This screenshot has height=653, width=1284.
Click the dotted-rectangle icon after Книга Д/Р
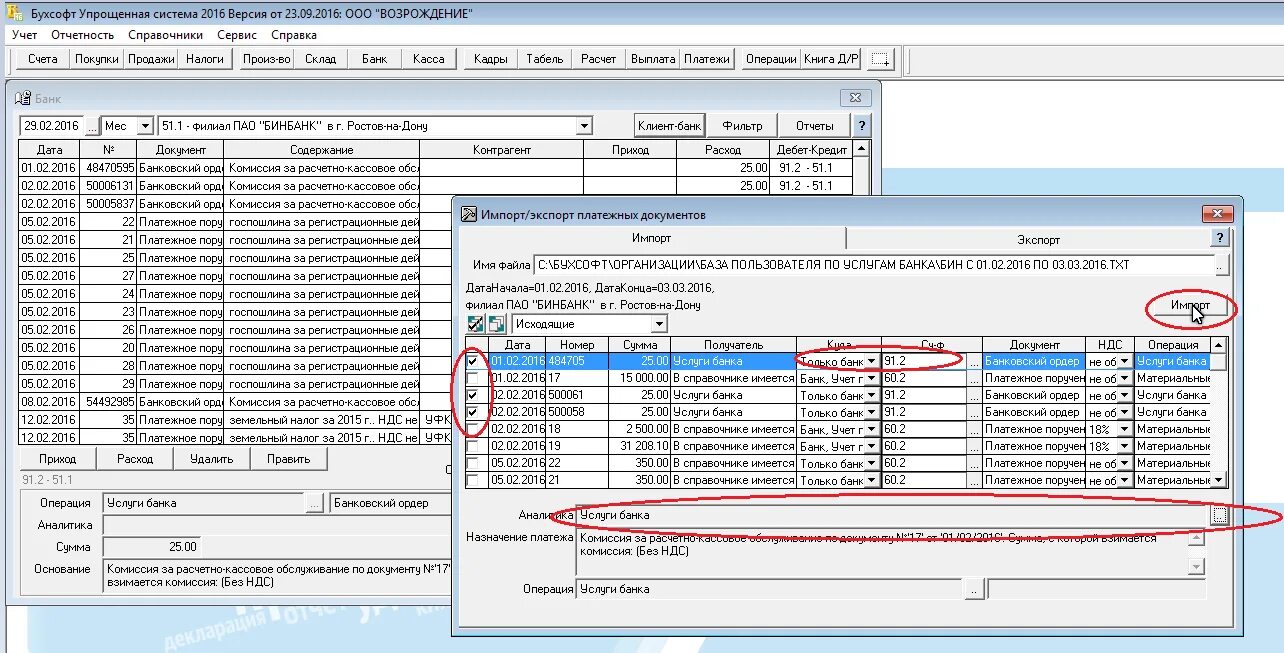coord(881,59)
